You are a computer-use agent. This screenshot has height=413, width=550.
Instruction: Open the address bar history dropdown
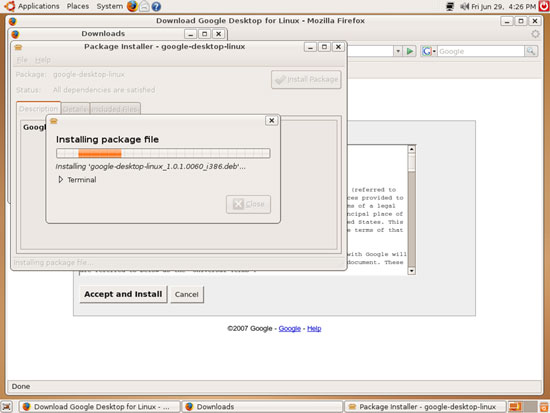coord(398,51)
